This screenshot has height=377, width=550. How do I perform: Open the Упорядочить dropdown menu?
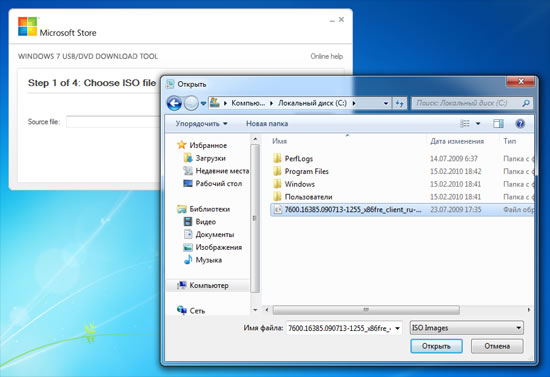(201, 123)
